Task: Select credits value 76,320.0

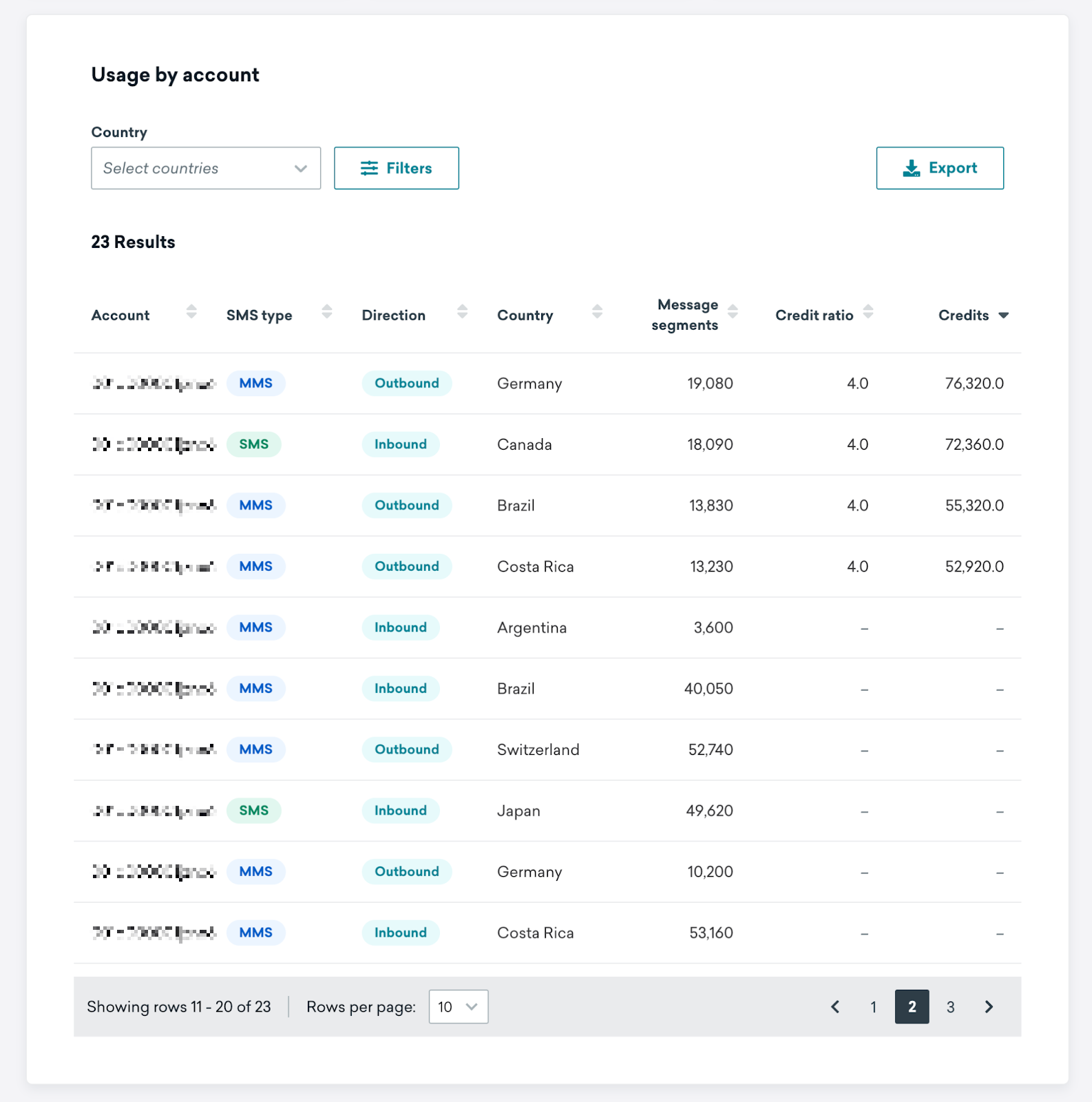Action: pos(974,384)
